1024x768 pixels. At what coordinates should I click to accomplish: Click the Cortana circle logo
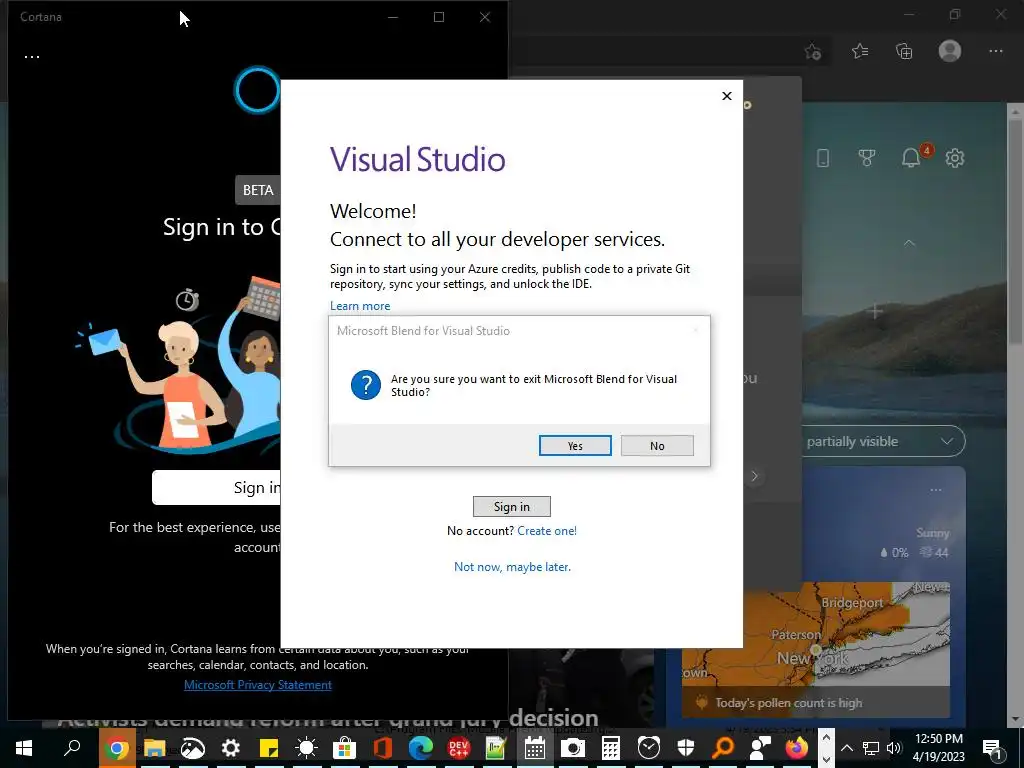(x=257, y=89)
